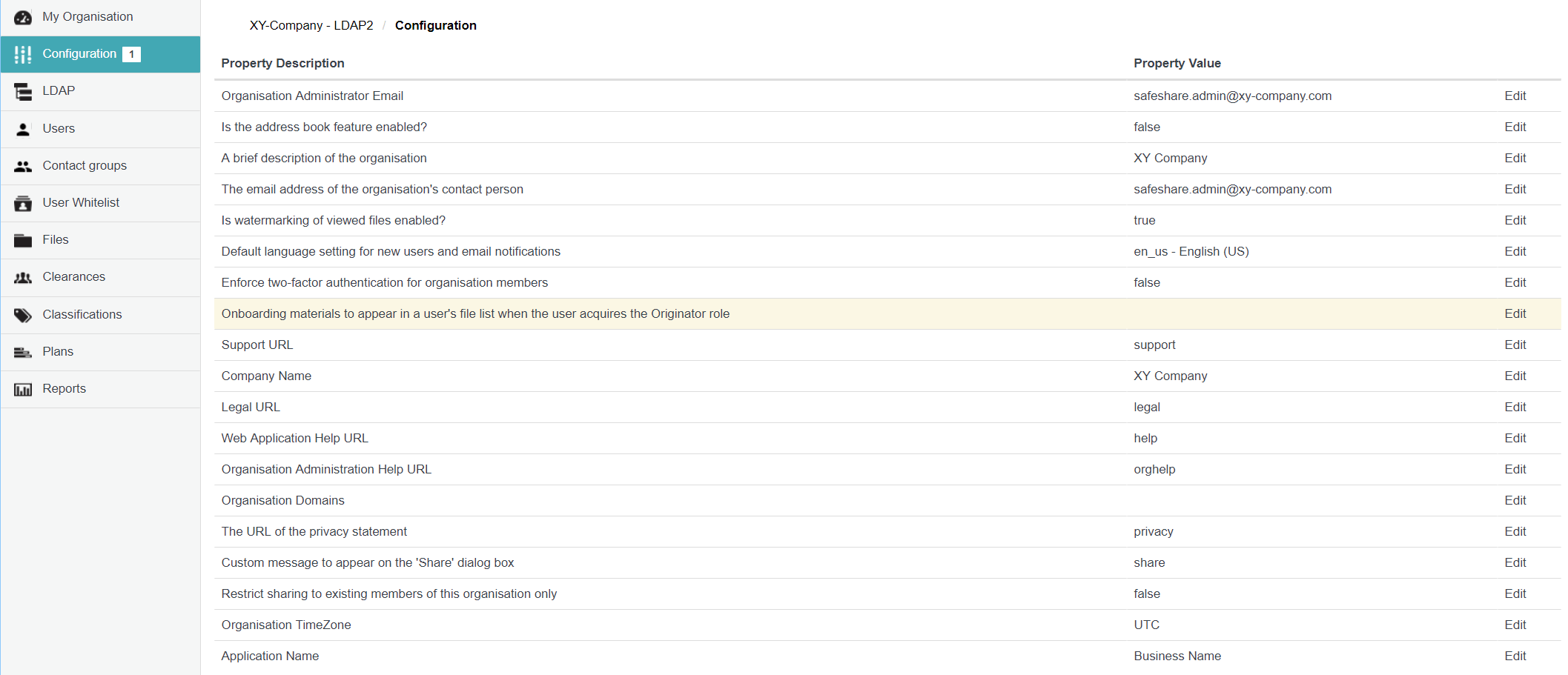Edit Organisation TimeZone
Image resolution: width=1568 pixels, height=675 pixels.
(1515, 625)
